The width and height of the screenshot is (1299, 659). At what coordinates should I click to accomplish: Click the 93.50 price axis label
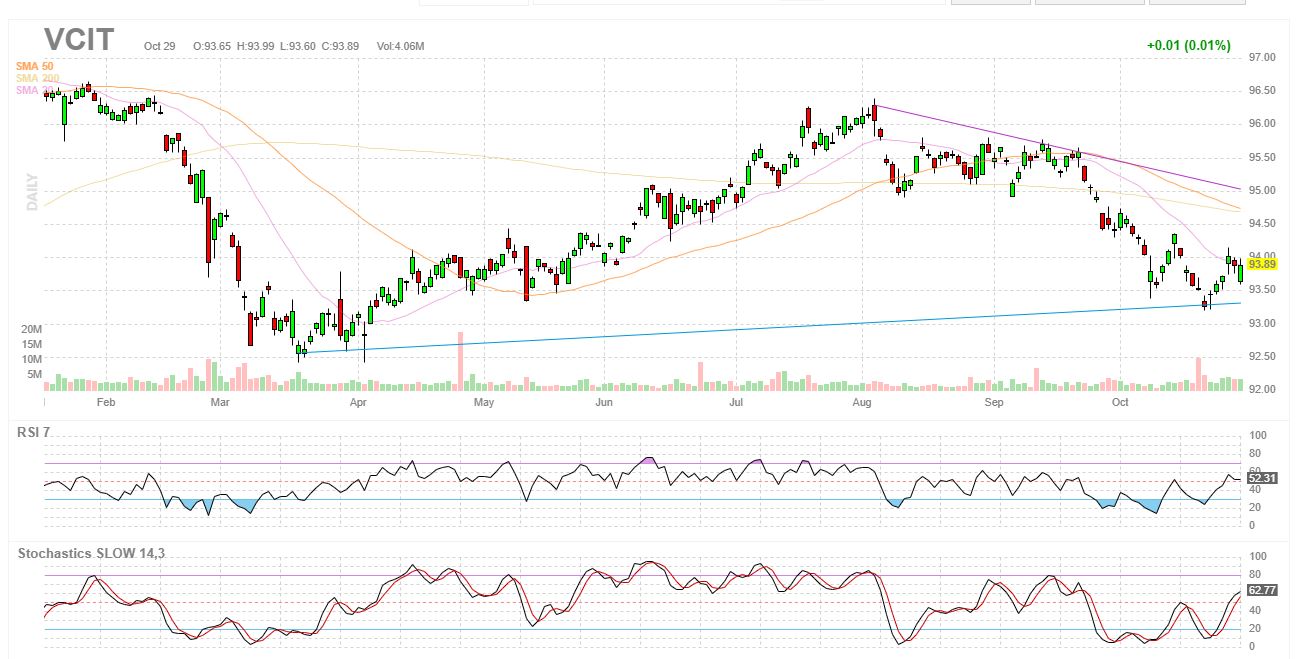[x=1262, y=290]
